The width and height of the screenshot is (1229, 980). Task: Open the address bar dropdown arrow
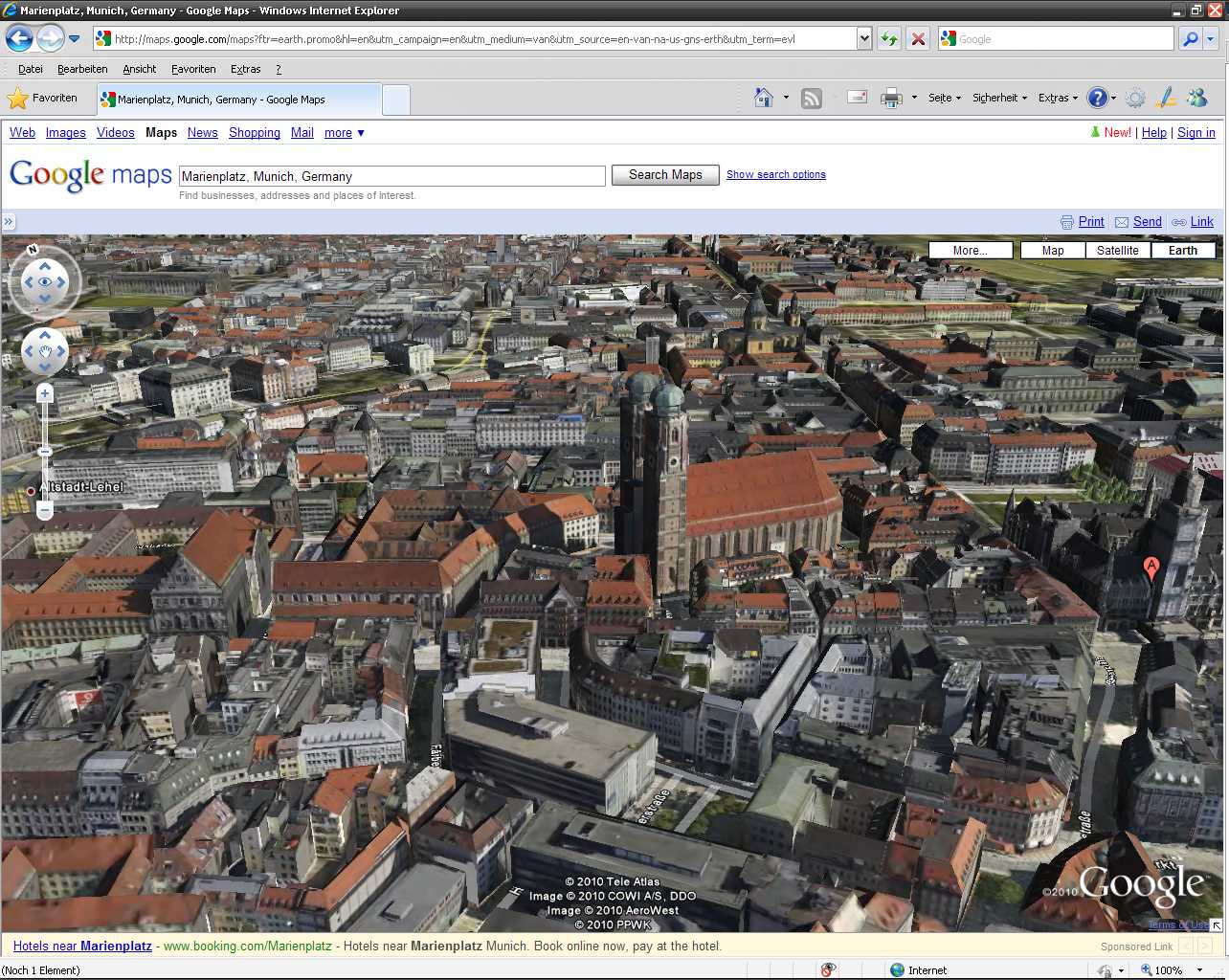point(864,38)
